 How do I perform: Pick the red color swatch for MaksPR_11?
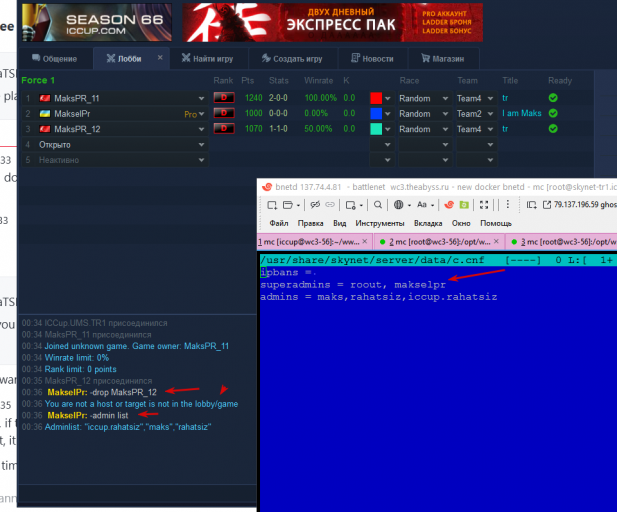tap(376, 98)
